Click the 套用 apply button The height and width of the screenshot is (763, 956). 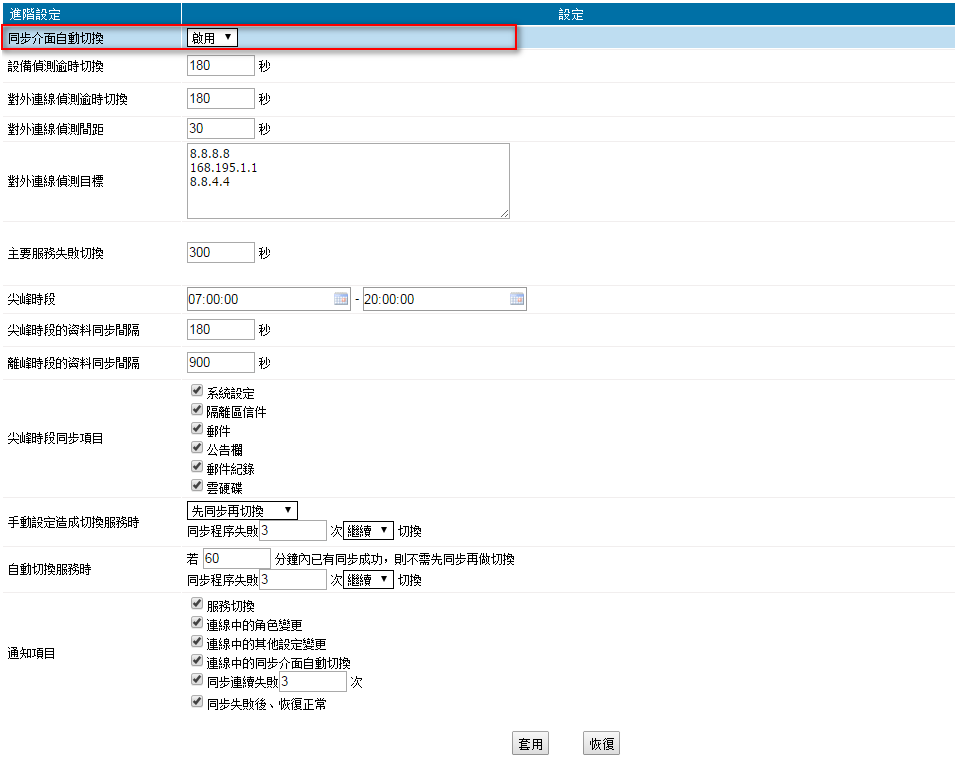[530, 744]
